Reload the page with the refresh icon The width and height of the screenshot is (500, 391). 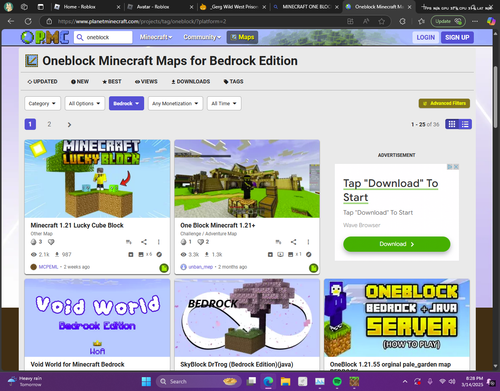[28, 21]
